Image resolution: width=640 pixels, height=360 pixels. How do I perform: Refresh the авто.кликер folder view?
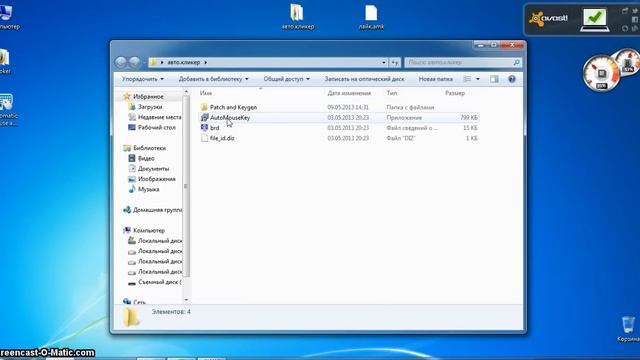point(395,62)
